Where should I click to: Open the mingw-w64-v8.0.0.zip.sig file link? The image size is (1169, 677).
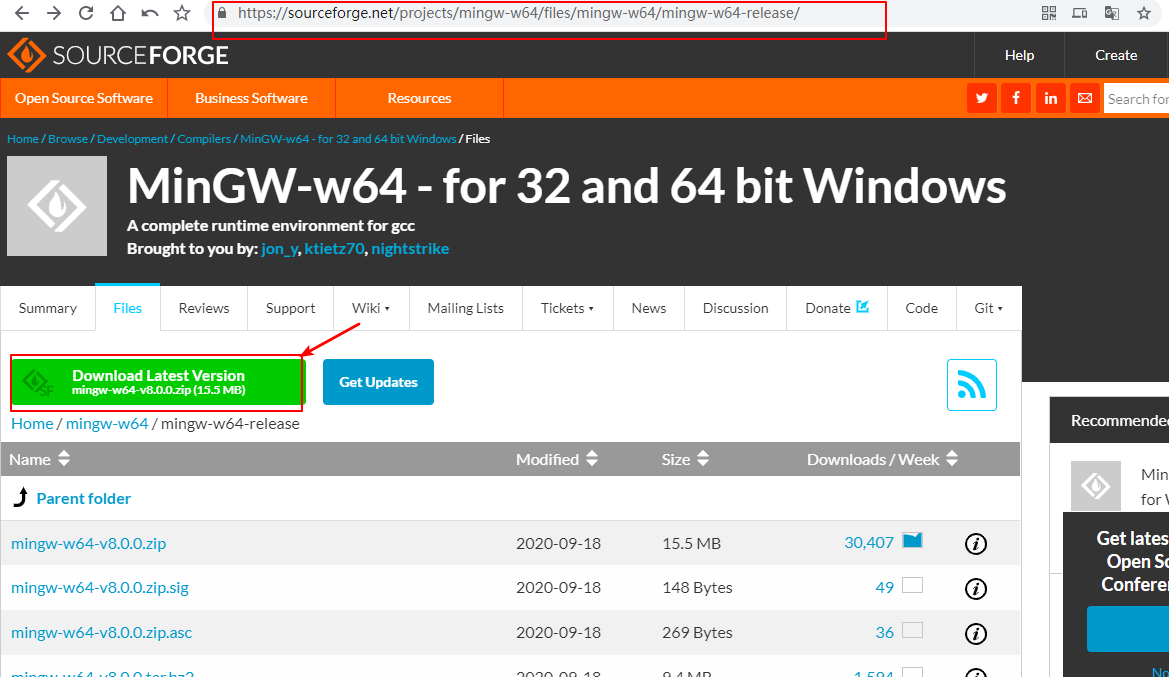[100, 588]
